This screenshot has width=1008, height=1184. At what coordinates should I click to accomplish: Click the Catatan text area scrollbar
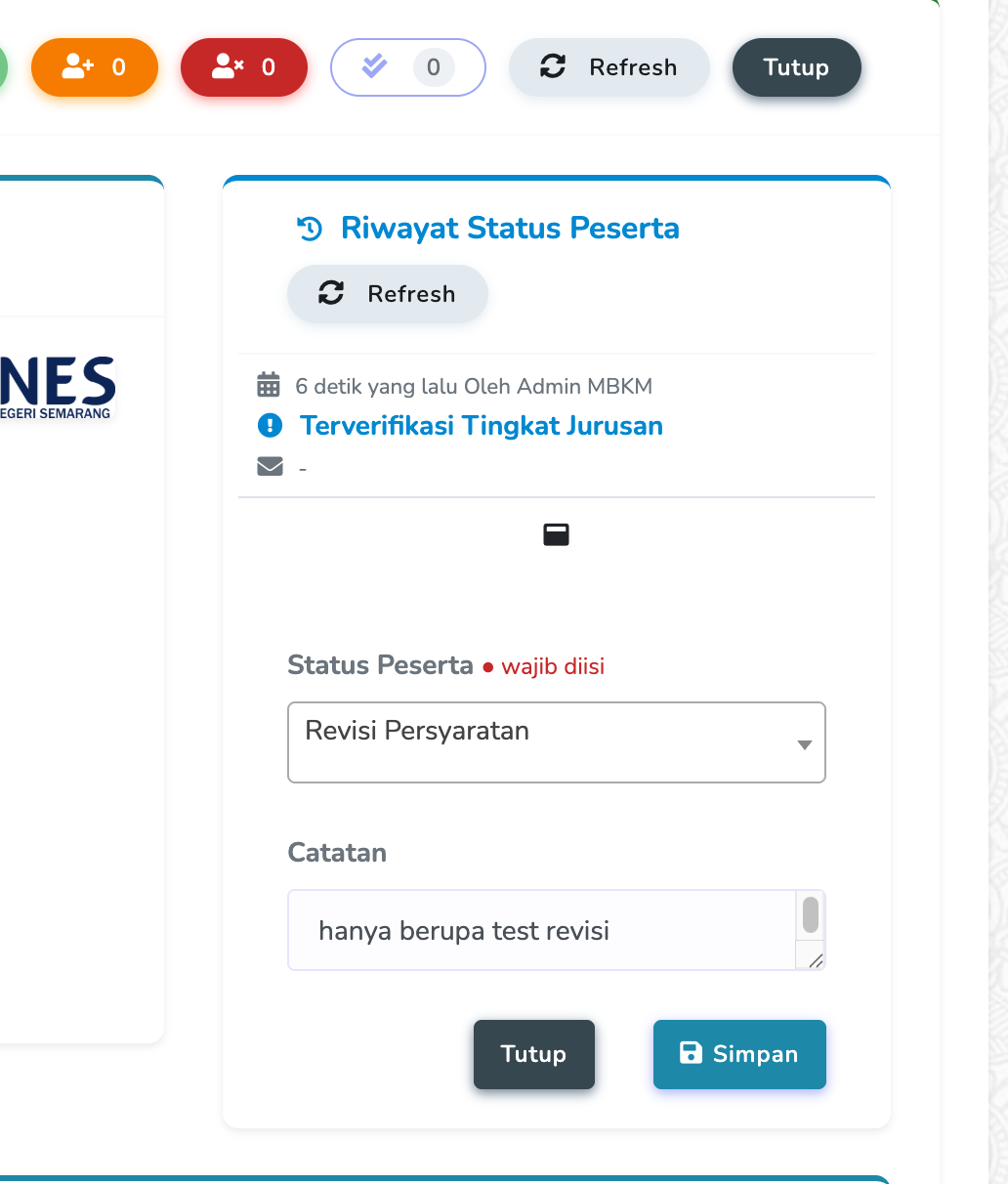pos(810,916)
